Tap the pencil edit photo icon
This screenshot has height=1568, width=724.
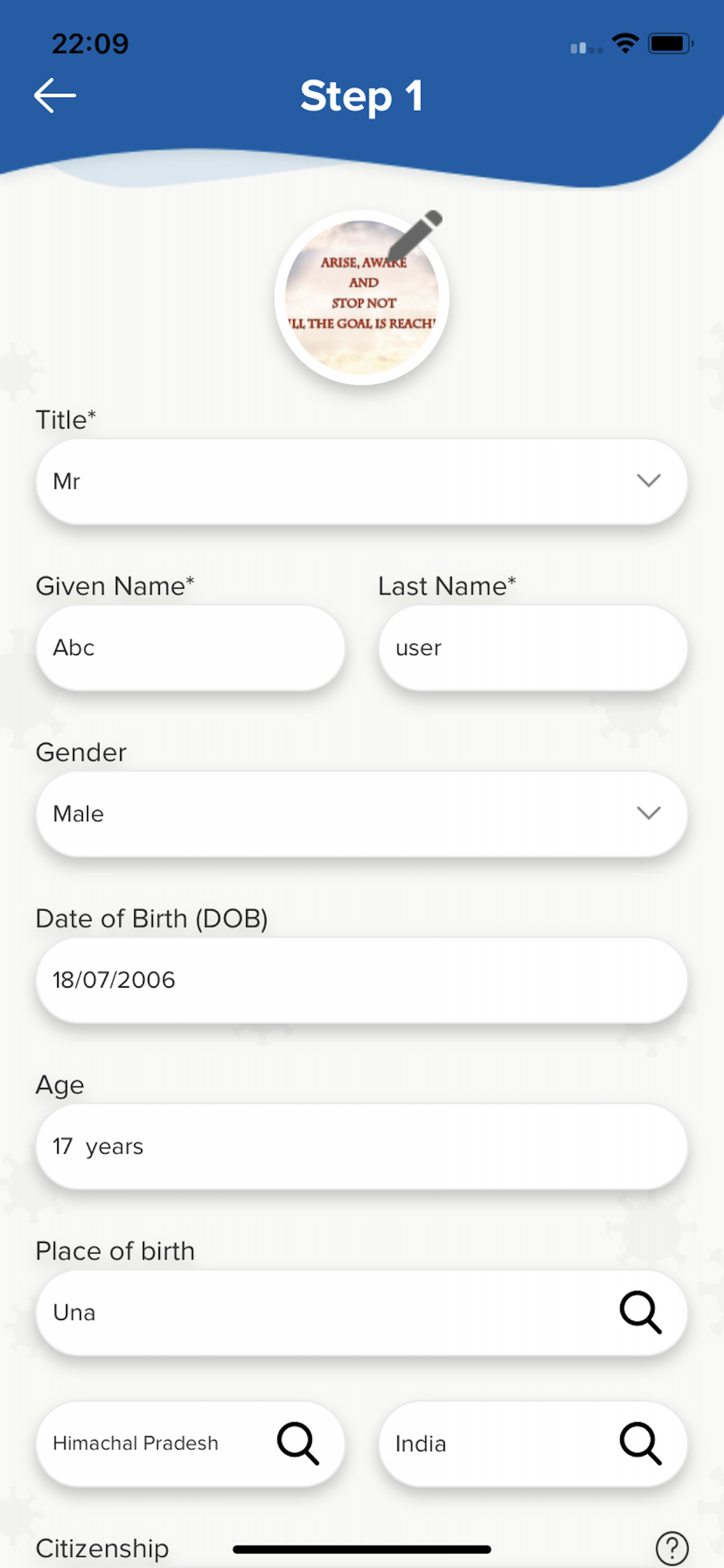(415, 233)
